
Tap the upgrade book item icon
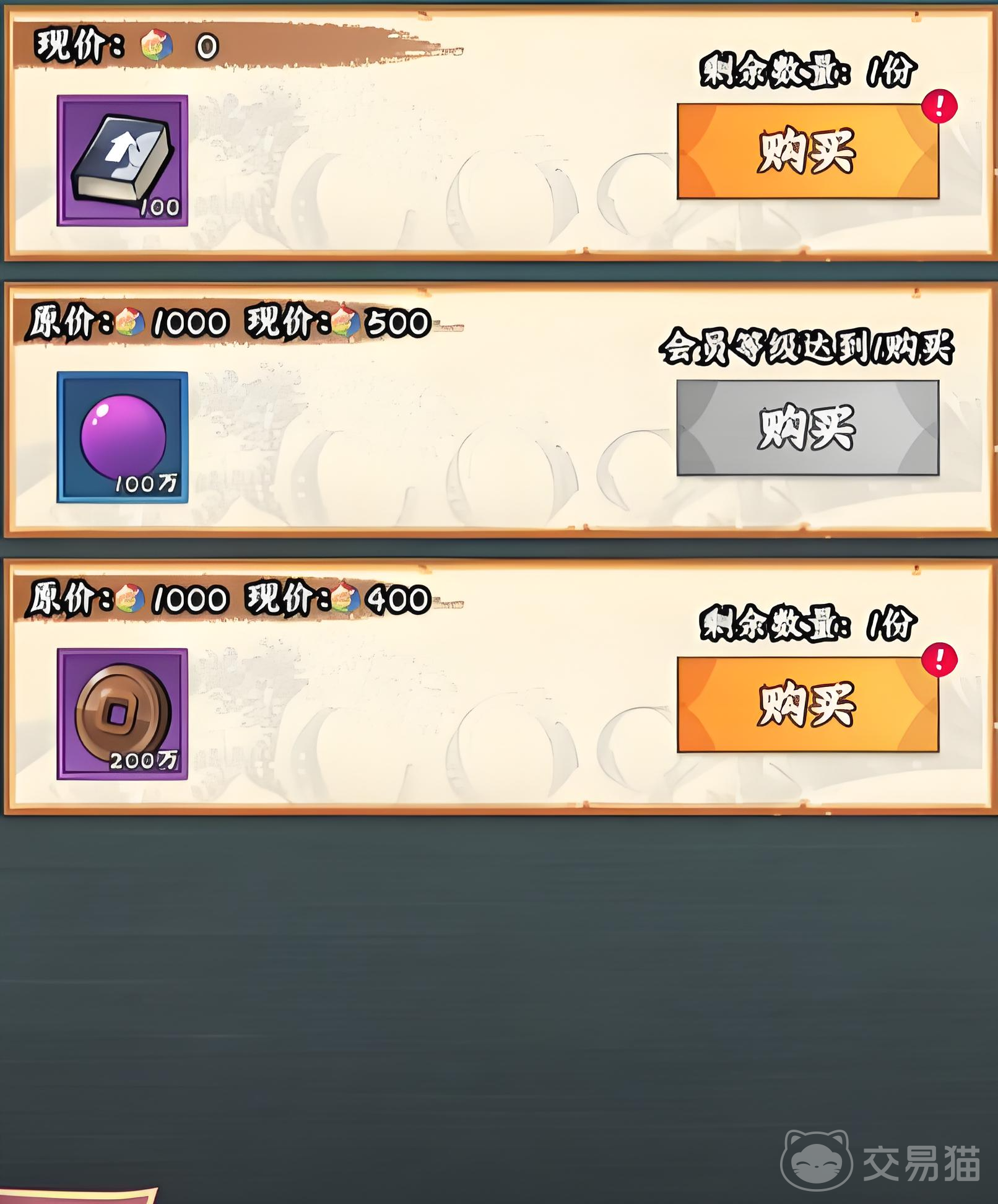pos(122,160)
